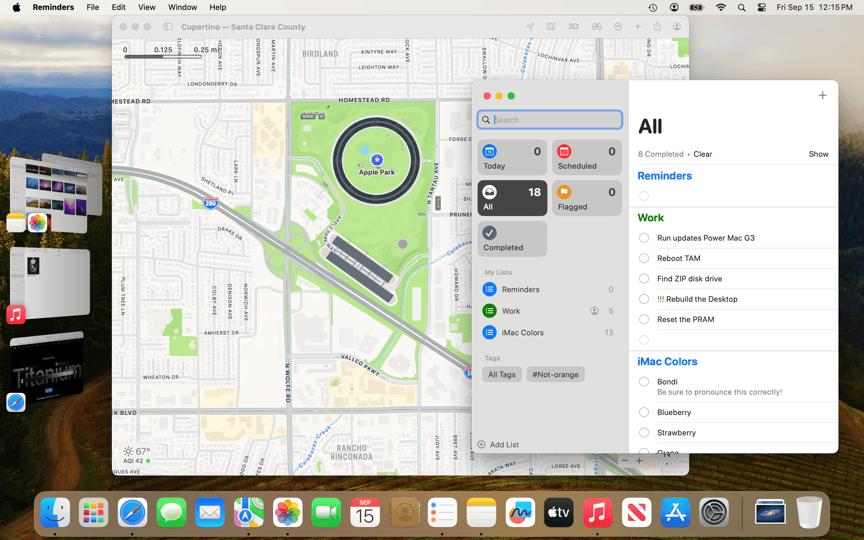This screenshot has height=540, width=864.
Task: Click the Bondi pronunciation note text
Action: point(720,392)
